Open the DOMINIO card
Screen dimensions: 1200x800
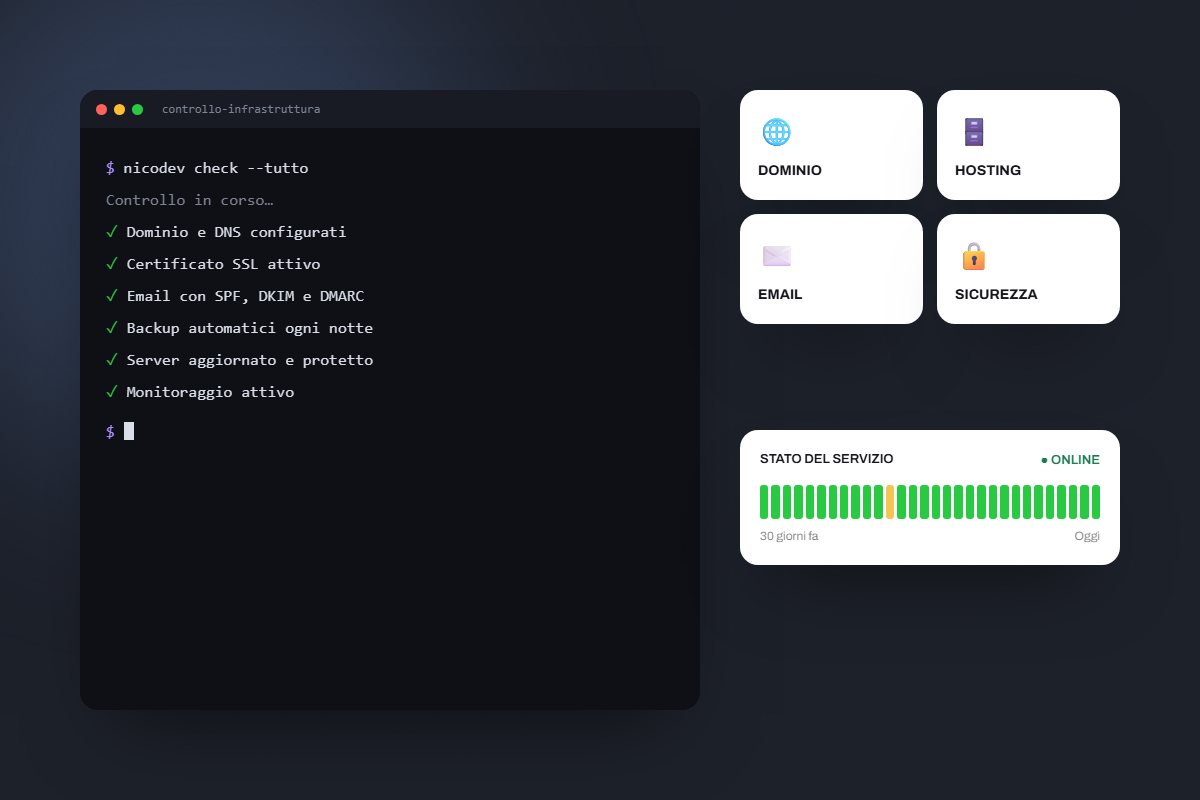click(831, 145)
